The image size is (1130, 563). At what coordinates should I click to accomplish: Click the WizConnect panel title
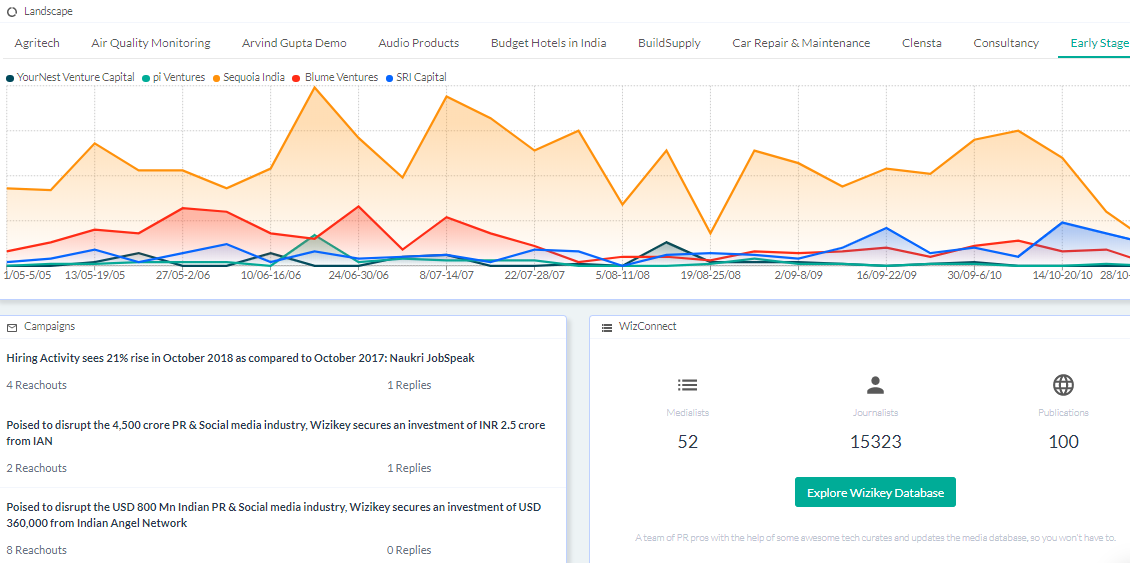(648, 327)
